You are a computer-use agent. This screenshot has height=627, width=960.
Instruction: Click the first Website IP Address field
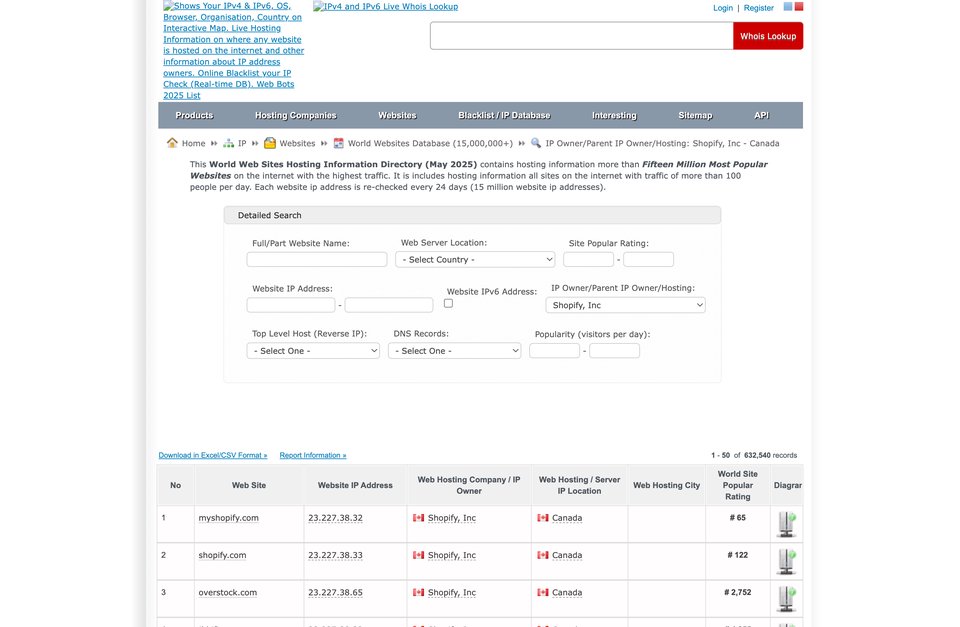(291, 305)
